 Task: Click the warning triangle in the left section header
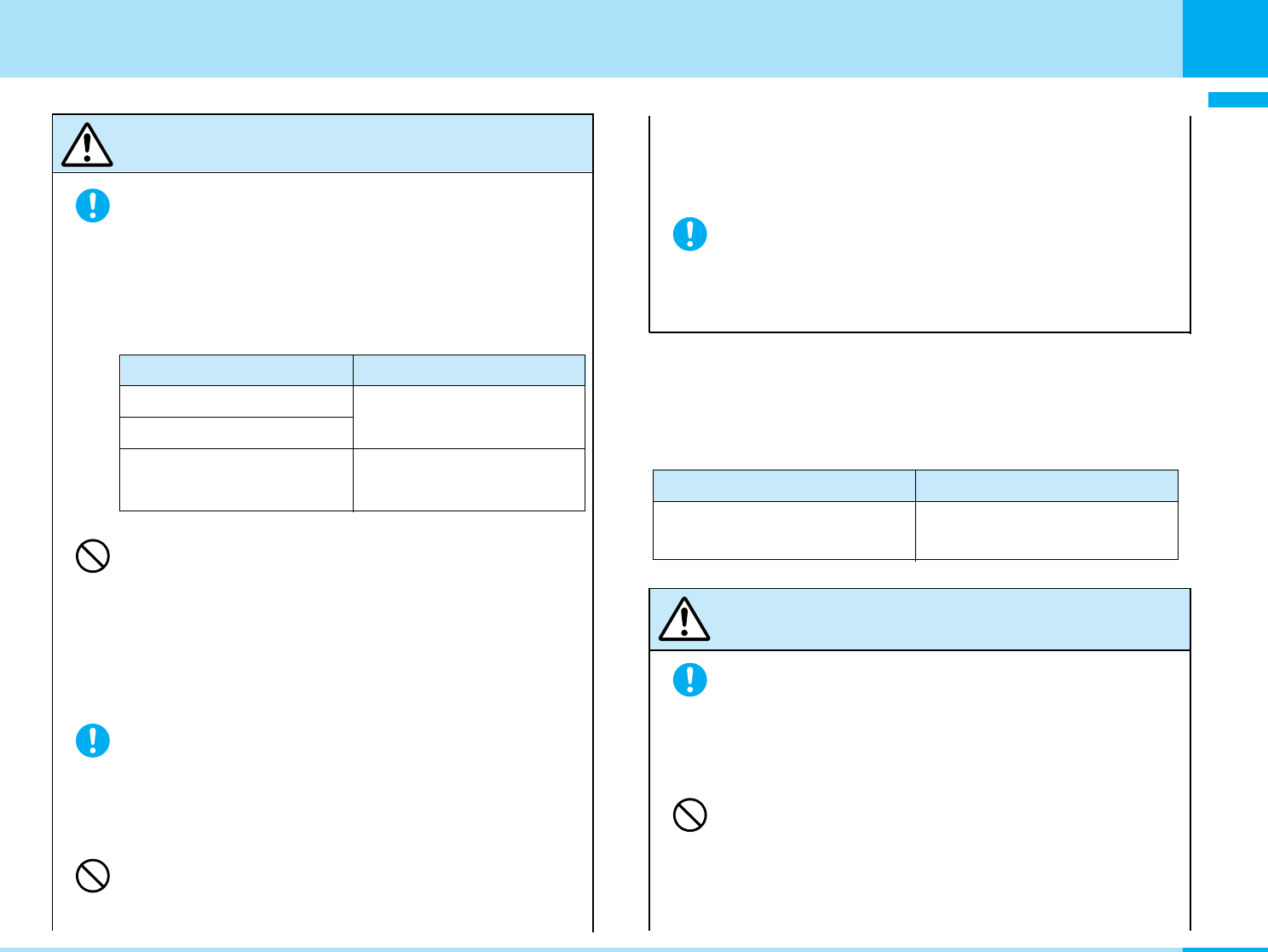click(87, 145)
